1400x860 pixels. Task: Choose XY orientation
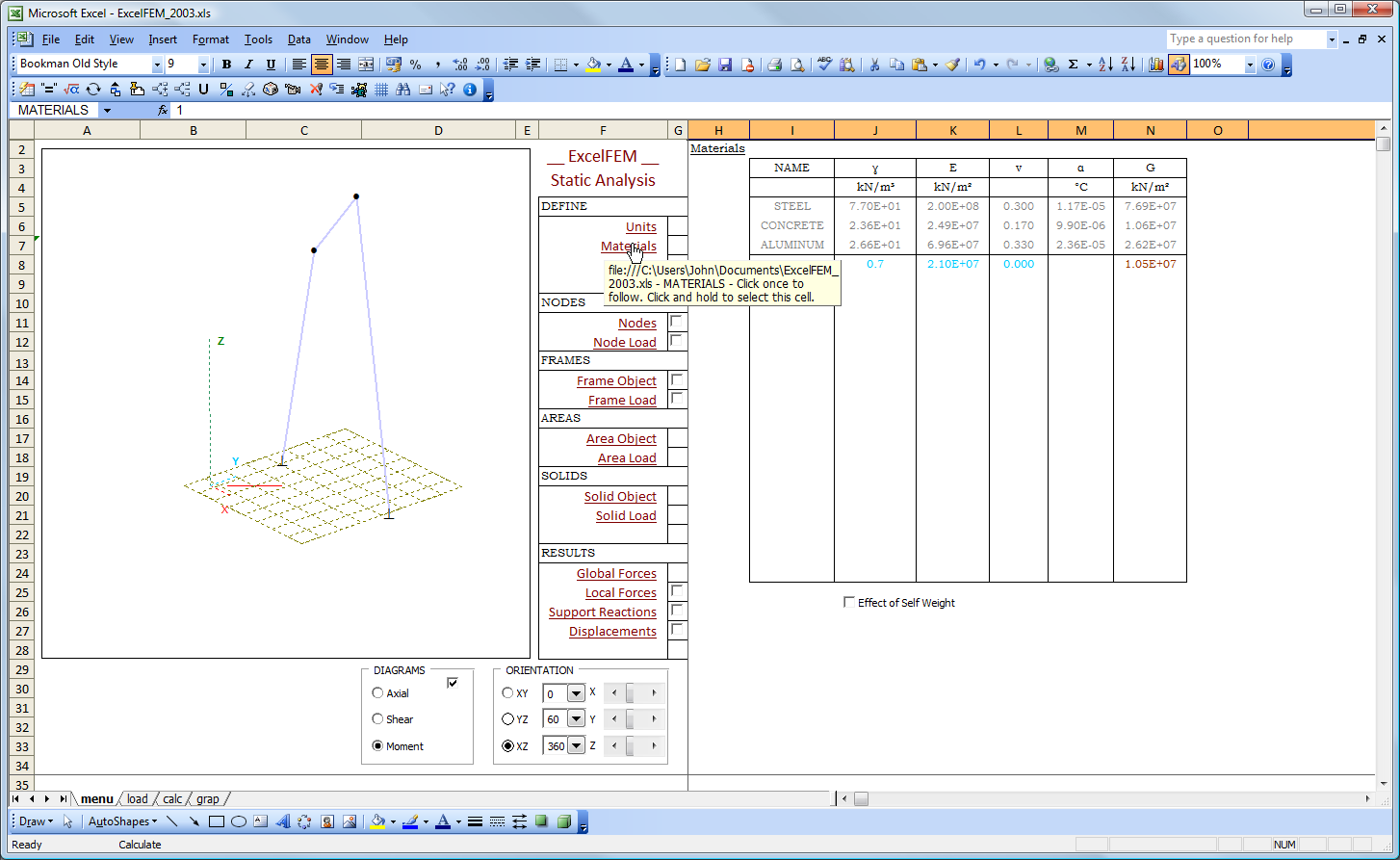tap(507, 692)
